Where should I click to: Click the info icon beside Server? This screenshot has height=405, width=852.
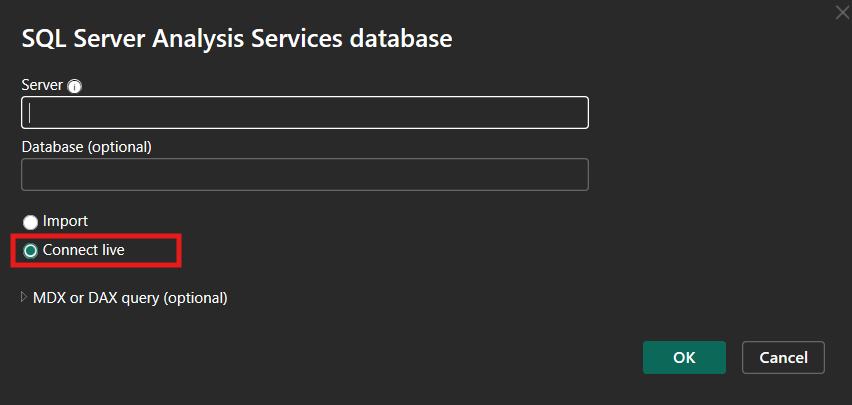pyautogui.click(x=75, y=86)
